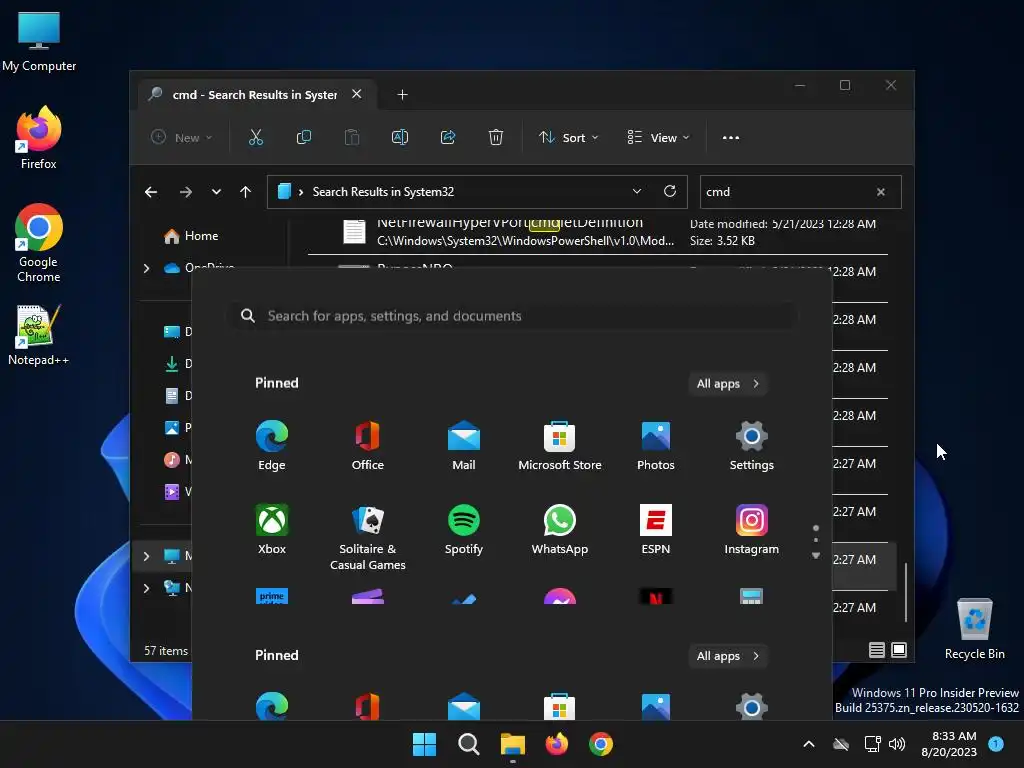
Task: Go up one folder level
Action: 246,192
